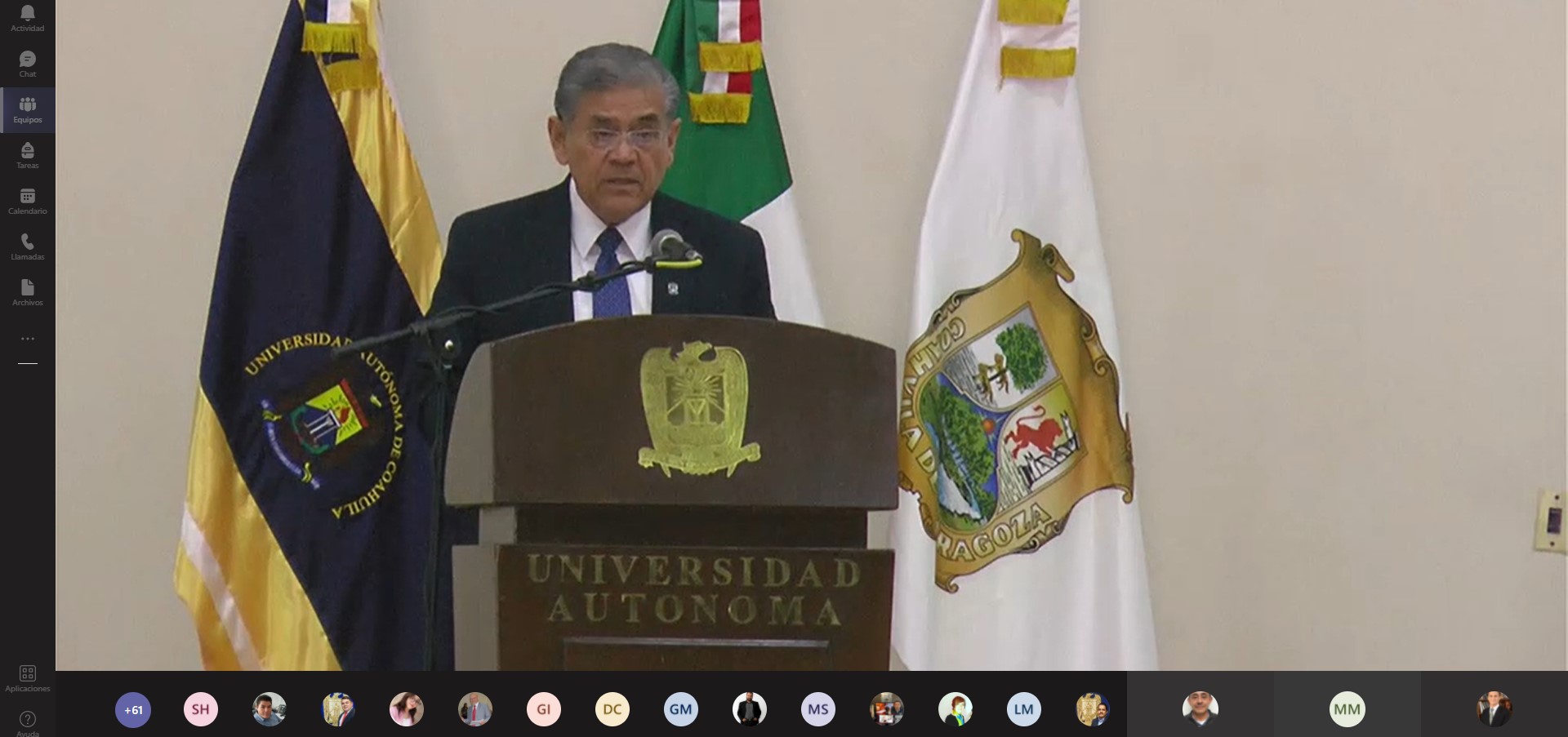Screen dimensions: 1568x737
Task: Select participant avatar with initials SH
Action: pos(201,709)
